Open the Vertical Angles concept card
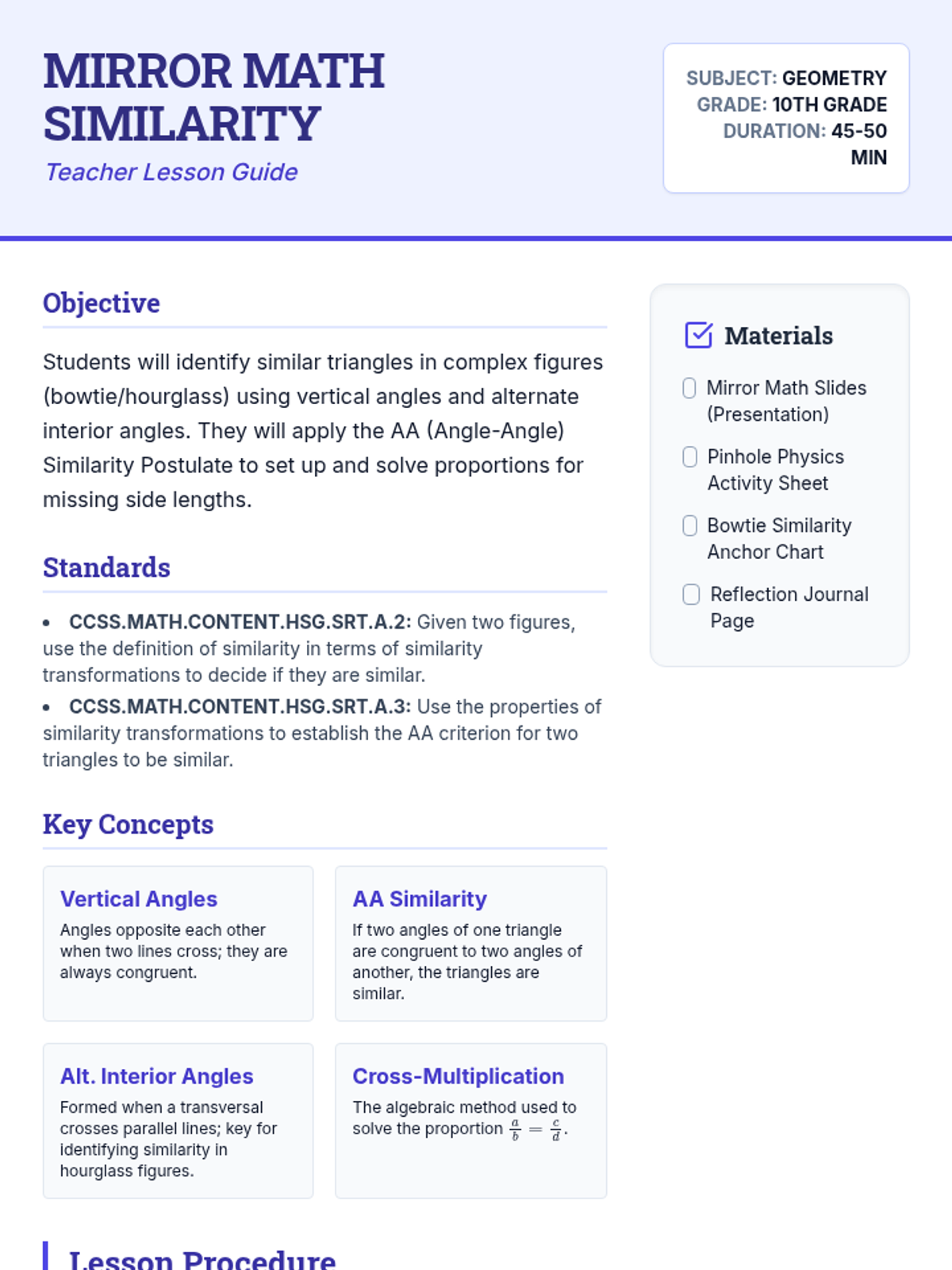The width and height of the screenshot is (952, 1270). [178, 943]
